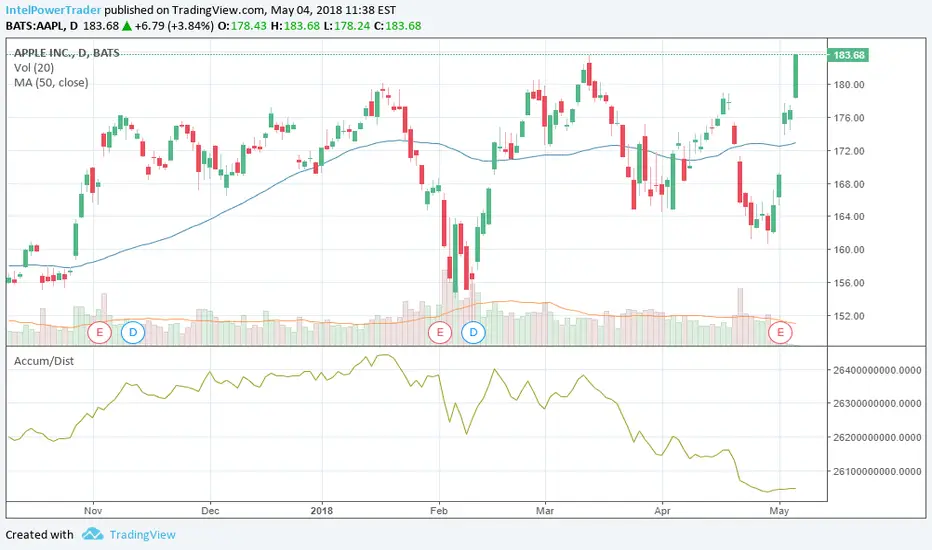932x550 pixels.
Task: Select the APPLE INC., D, BATS legend
Action: pyautogui.click(x=67, y=53)
